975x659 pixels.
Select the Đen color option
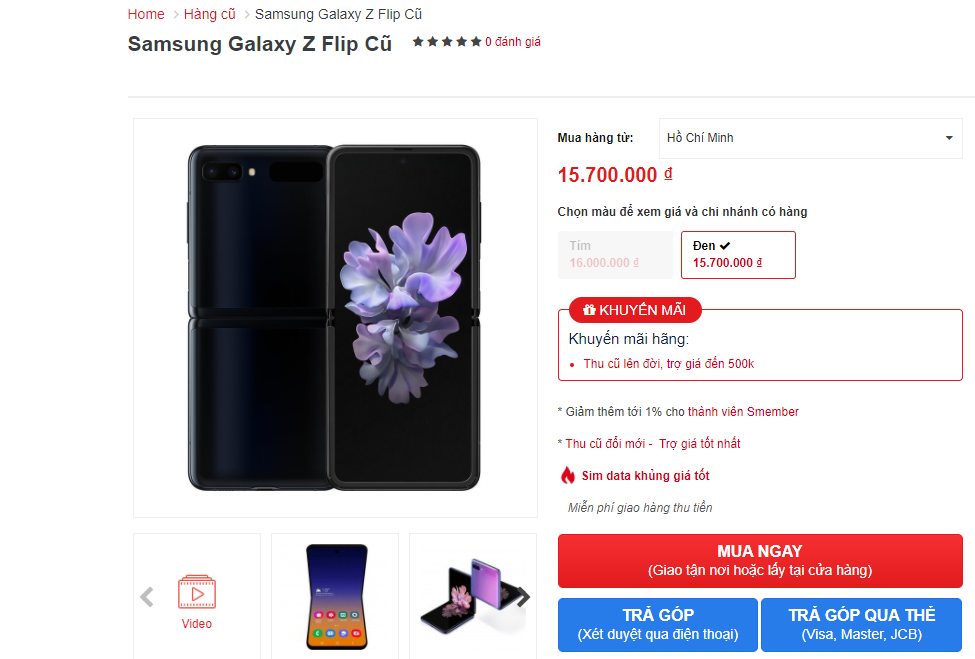point(738,255)
